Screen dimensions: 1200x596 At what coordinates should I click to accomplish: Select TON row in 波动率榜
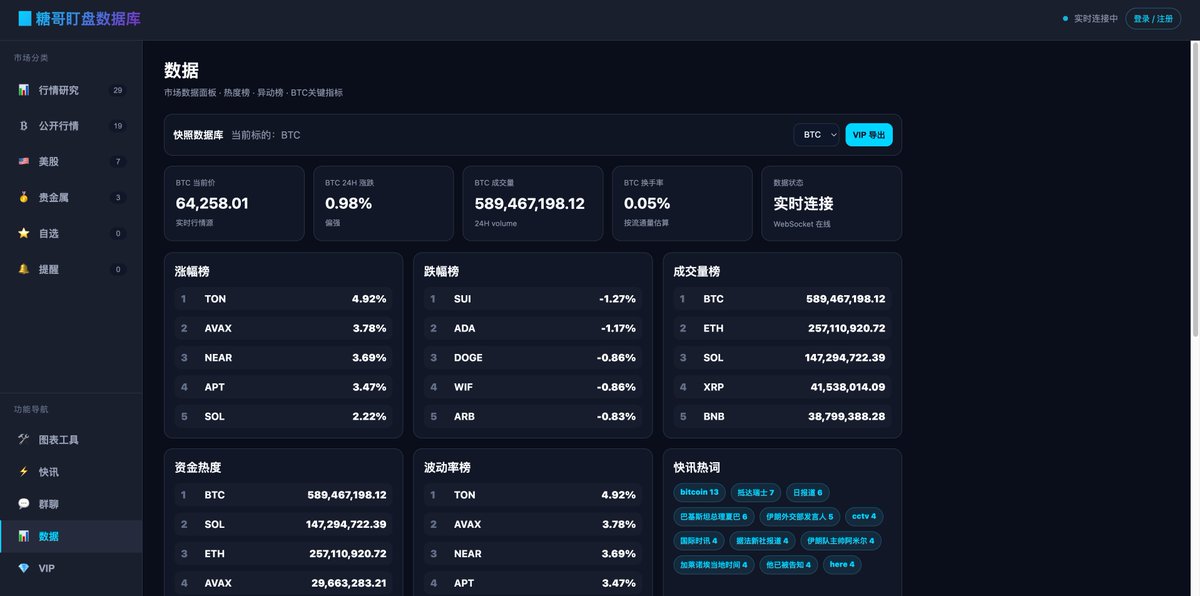pos(533,495)
